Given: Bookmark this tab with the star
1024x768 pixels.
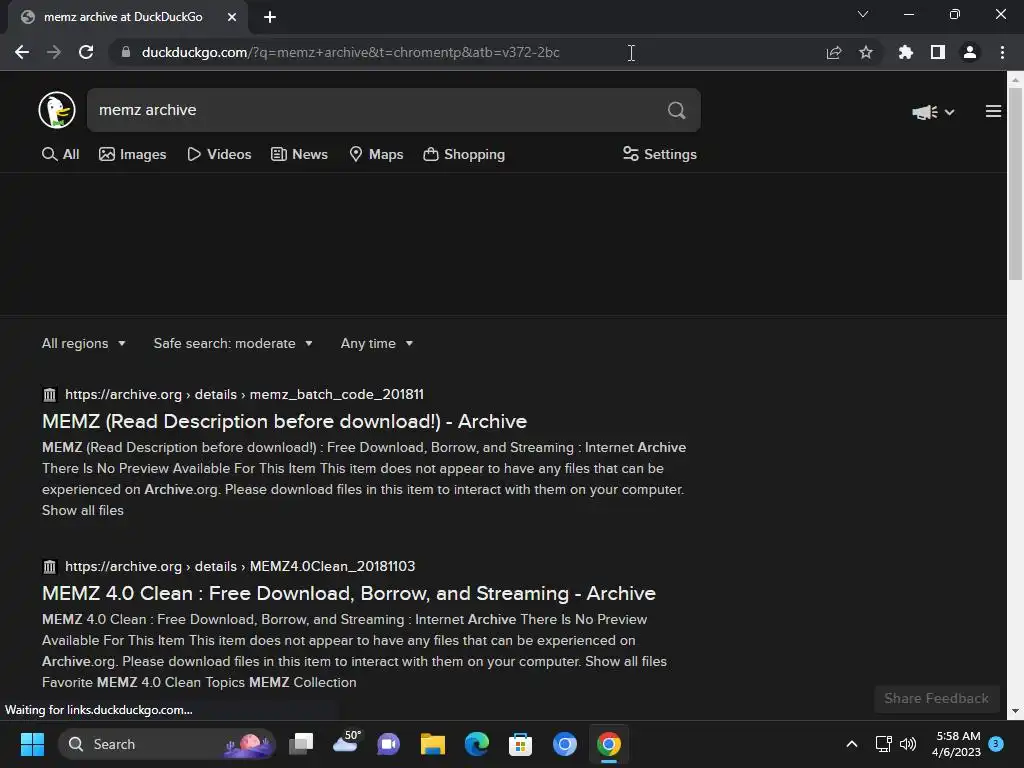Looking at the screenshot, I should click(x=866, y=52).
